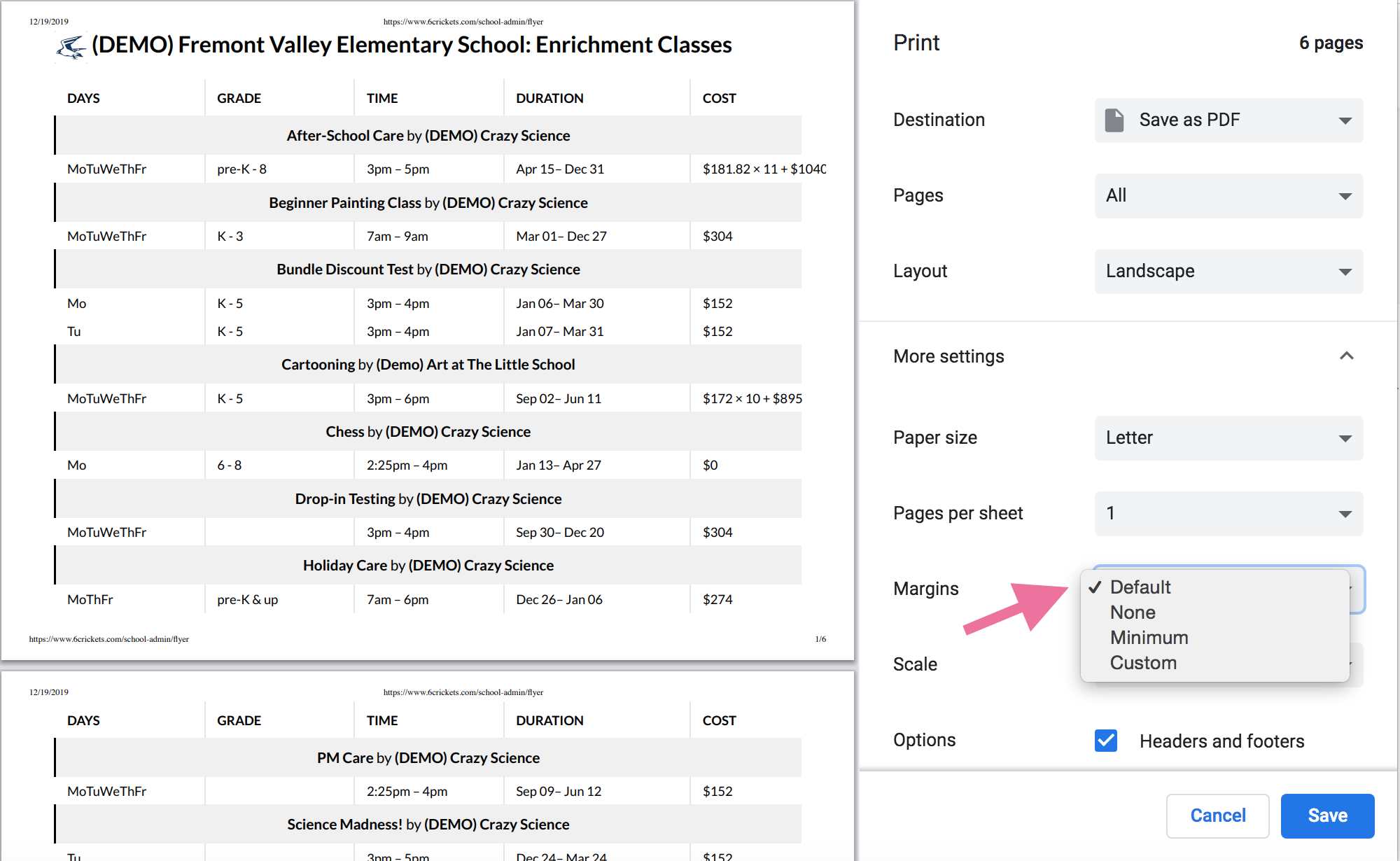This screenshot has height=861, width=1400.
Task: Click the PDF document icon in Destination
Action: 1114,120
